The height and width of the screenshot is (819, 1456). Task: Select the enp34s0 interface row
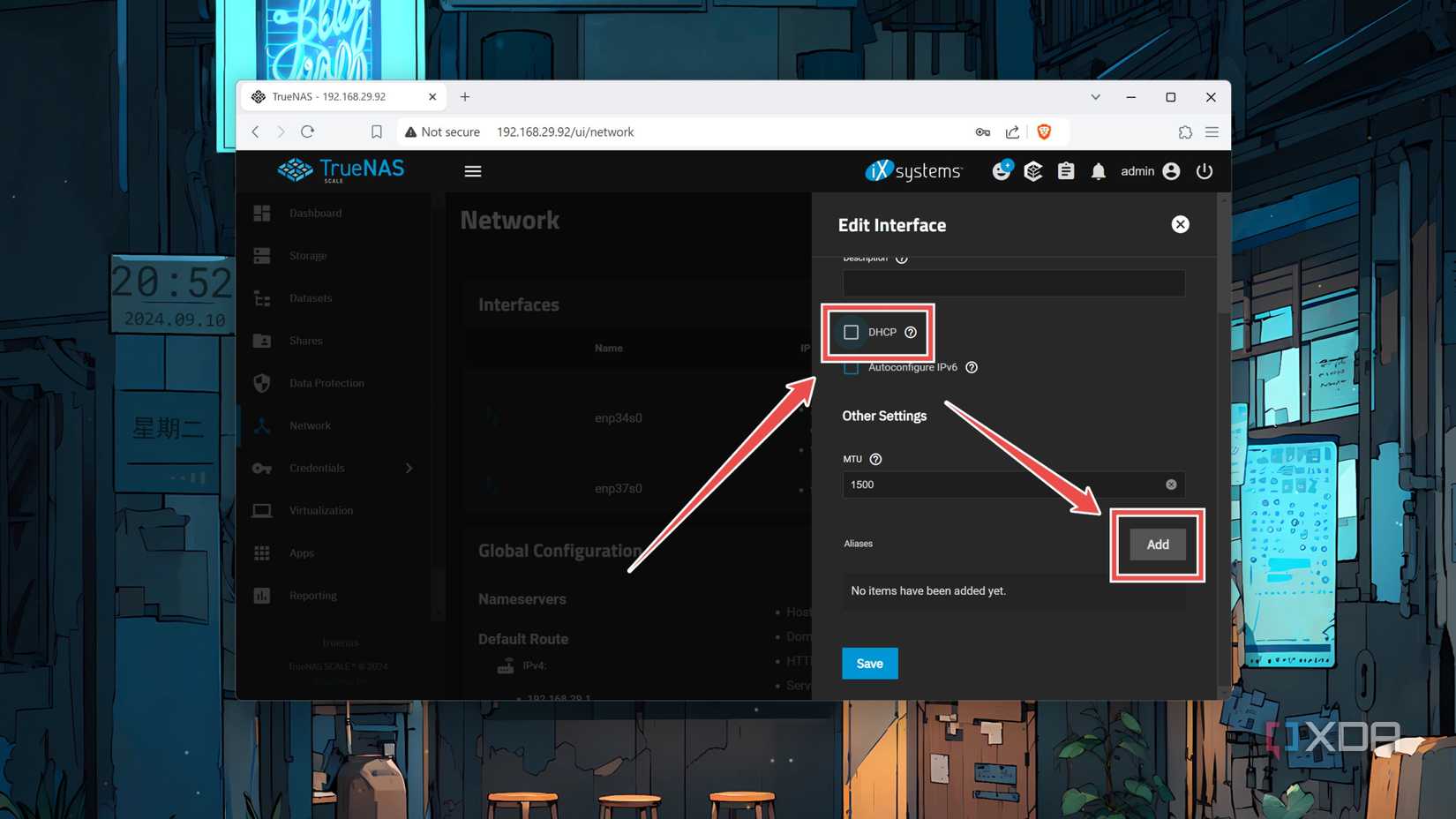[638, 417]
